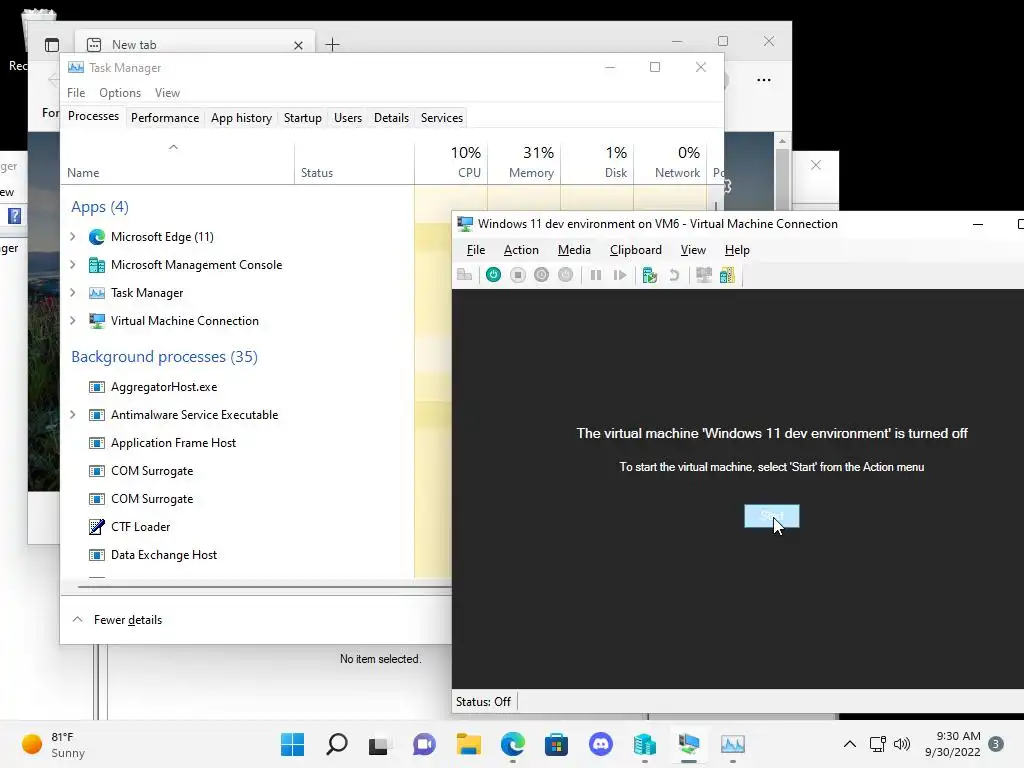Open Task Manager Options menu
1024x768 pixels.
point(120,93)
